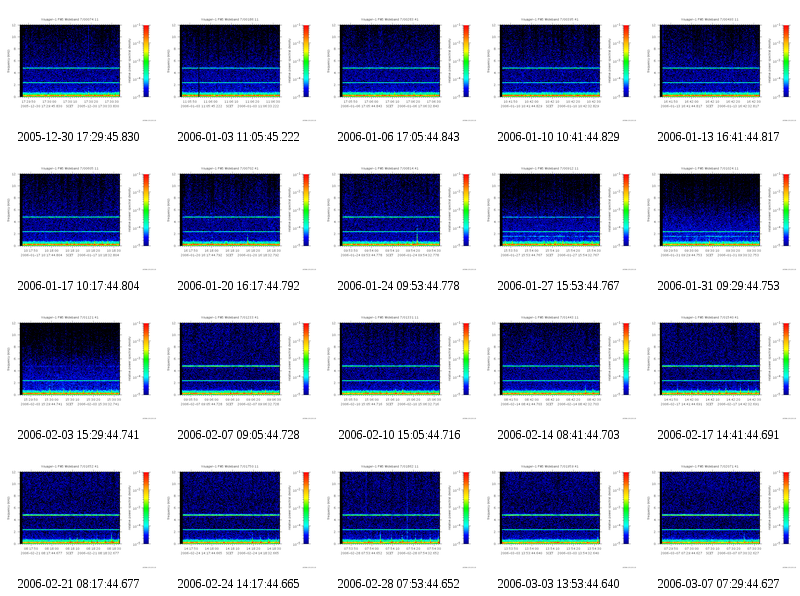Screen dimensions: 800x596
Task: Click the caption 2006-02-21 08:17:44.677
Action: coord(78,584)
